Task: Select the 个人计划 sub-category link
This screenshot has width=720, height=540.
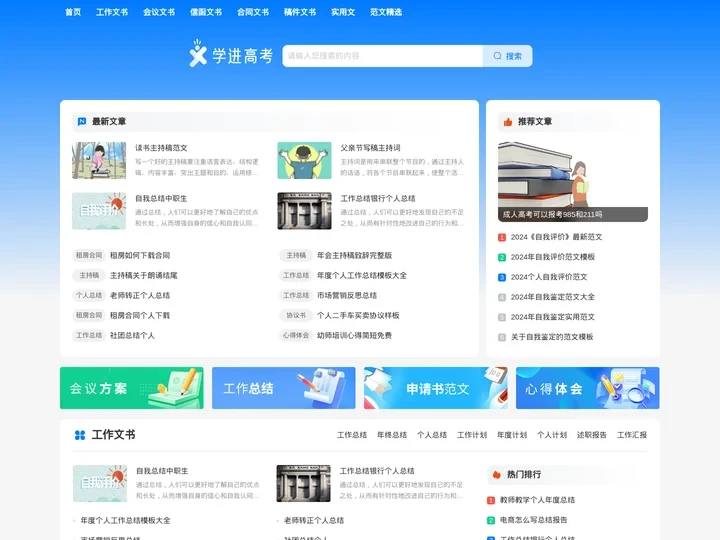Action: 552,435
